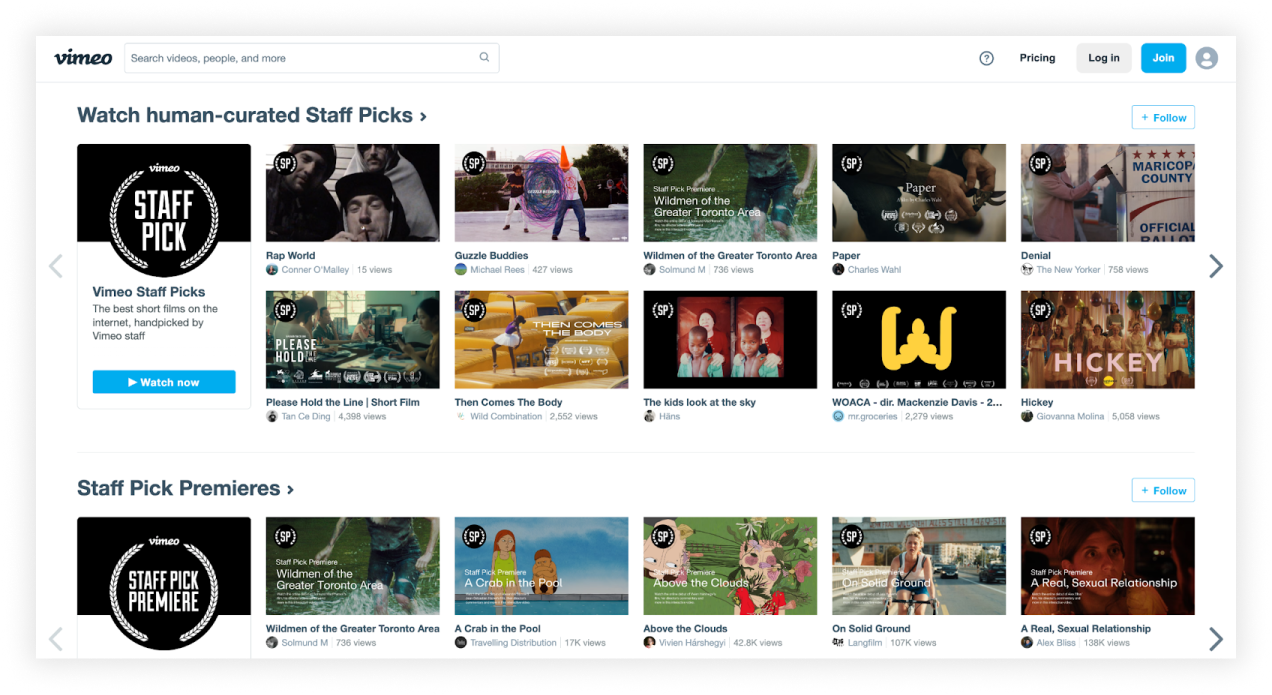Click the left arrow on Premieres carousel
This screenshot has width=1272, height=695.
[56, 638]
